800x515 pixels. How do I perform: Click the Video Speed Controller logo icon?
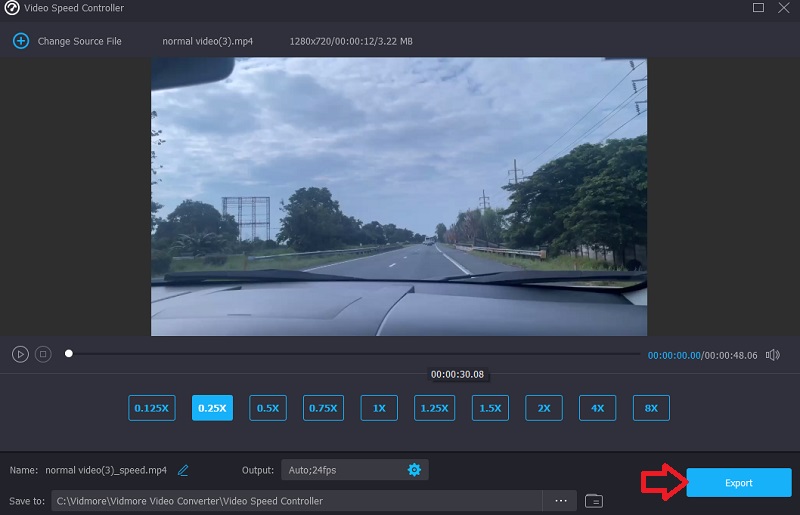tap(12, 9)
